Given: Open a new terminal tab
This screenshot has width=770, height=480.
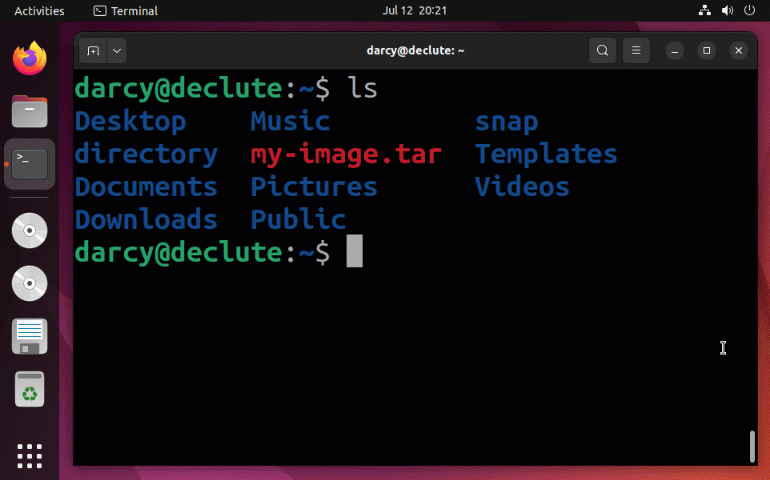Looking at the screenshot, I should click(93, 50).
